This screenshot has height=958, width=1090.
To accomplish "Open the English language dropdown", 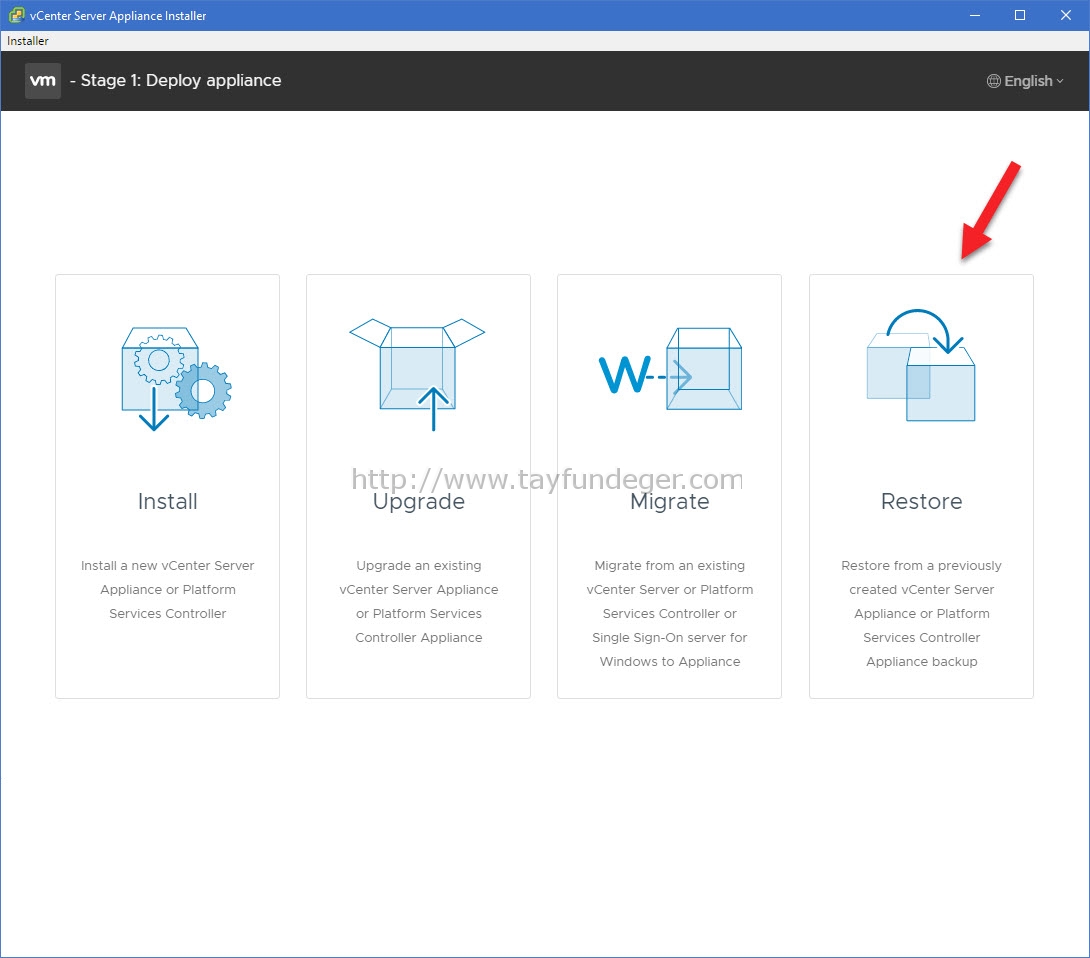I will (x=1026, y=81).
